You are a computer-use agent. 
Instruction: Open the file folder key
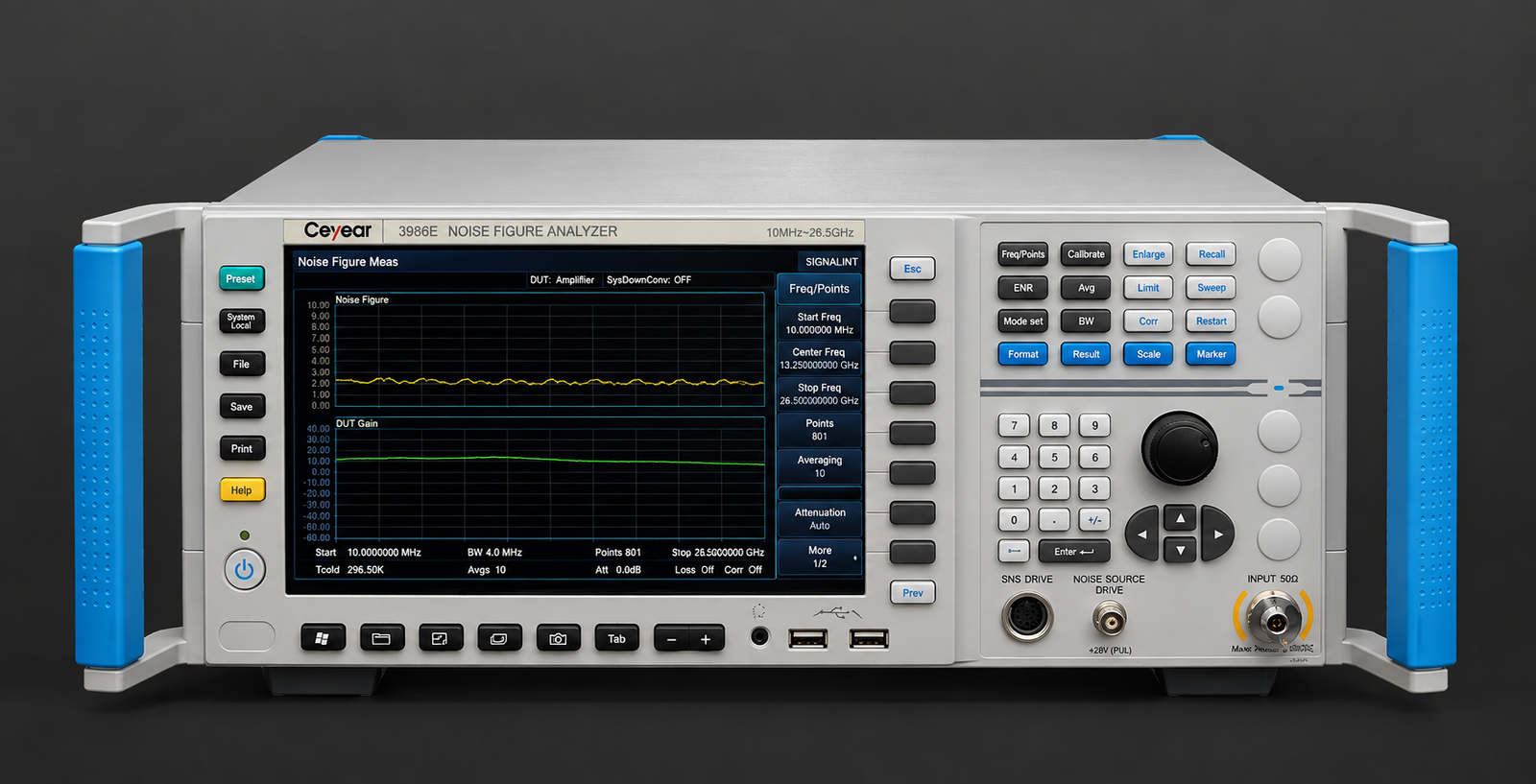pos(381,638)
